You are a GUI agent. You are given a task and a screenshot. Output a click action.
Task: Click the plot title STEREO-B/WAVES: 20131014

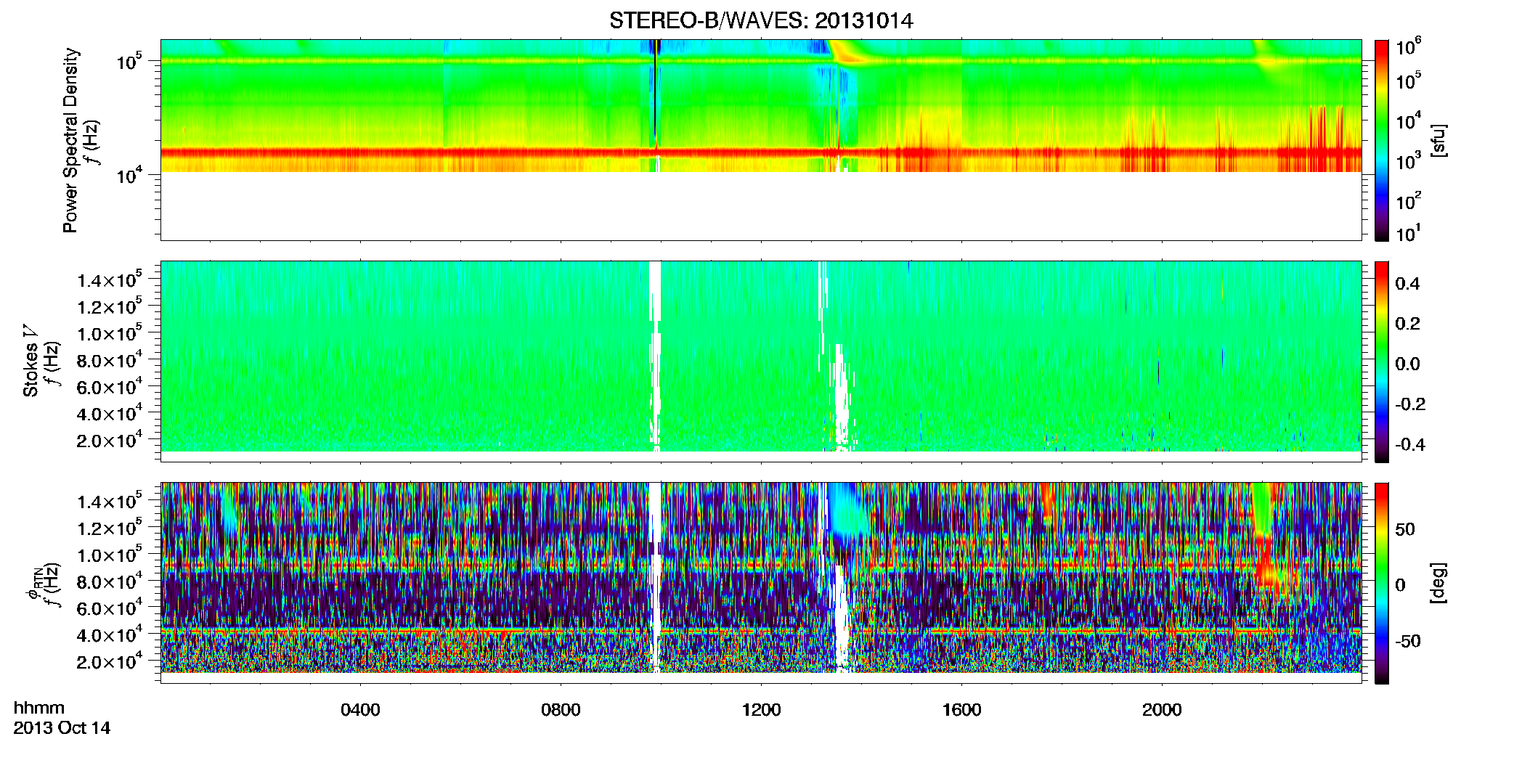761,21
